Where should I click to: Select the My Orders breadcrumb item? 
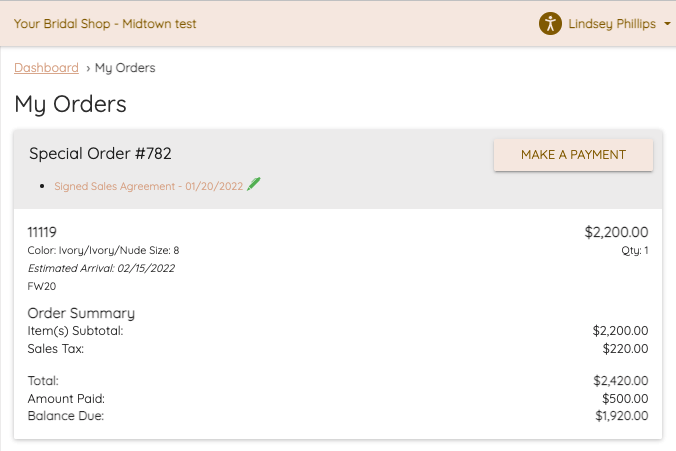point(125,68)
